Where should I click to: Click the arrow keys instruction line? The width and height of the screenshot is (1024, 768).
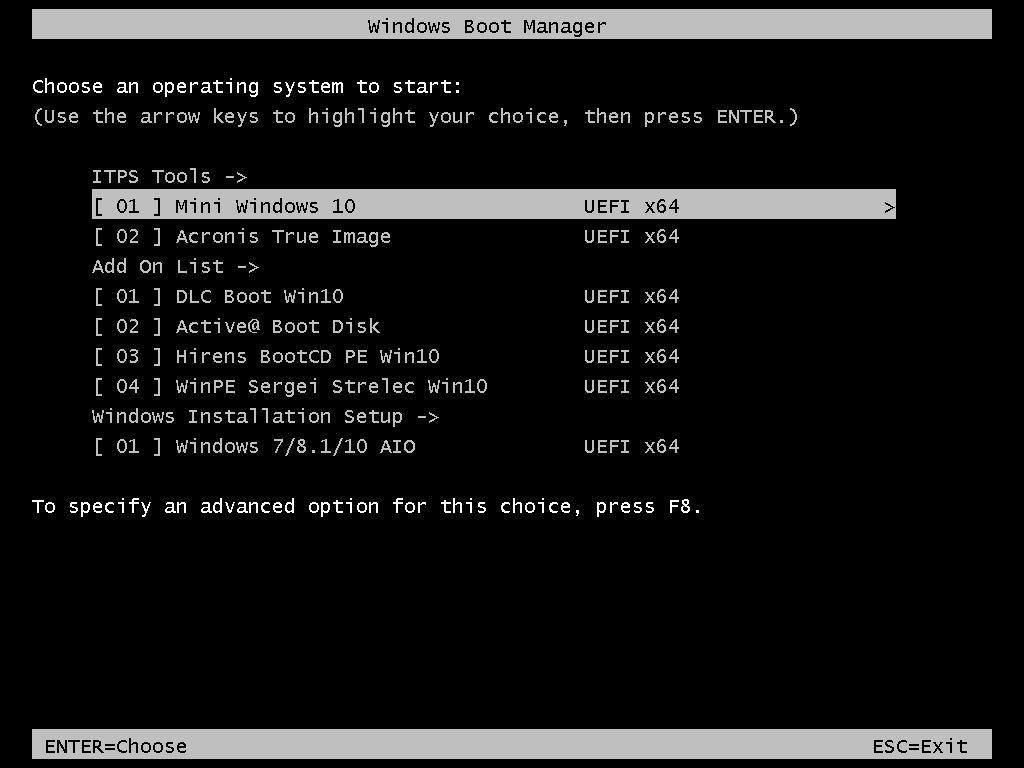click(x=415, y=116)
